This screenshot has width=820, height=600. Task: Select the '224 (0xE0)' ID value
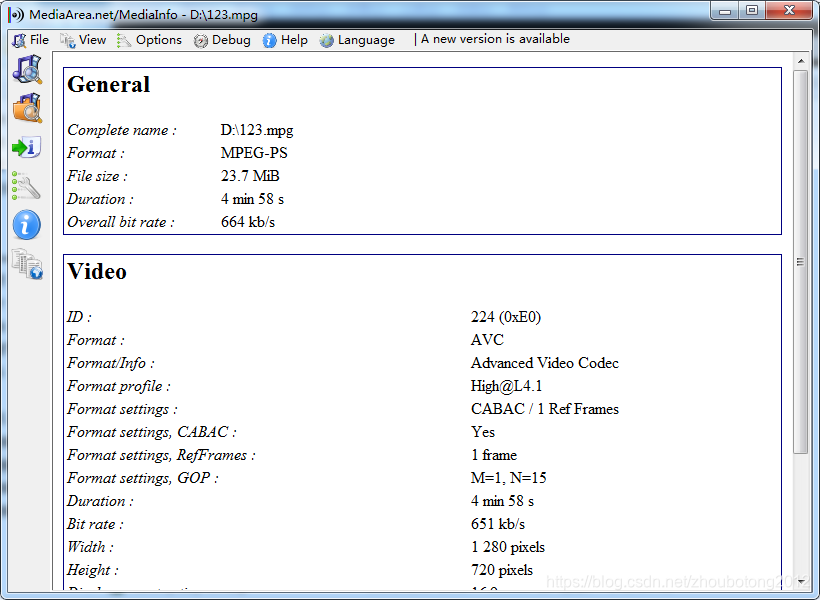click(506, 317)
